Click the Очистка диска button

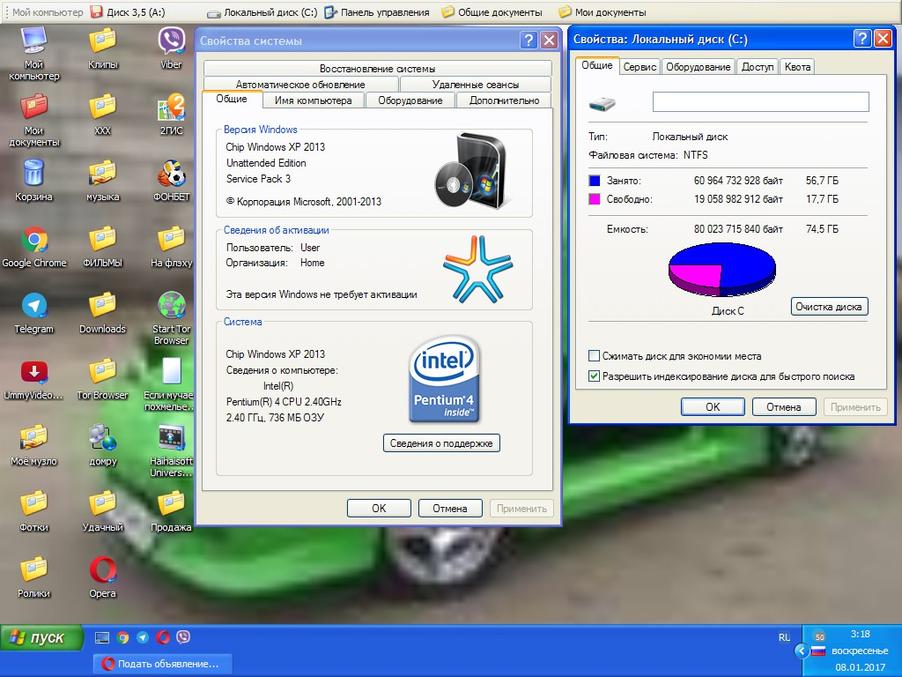[828, 307]
